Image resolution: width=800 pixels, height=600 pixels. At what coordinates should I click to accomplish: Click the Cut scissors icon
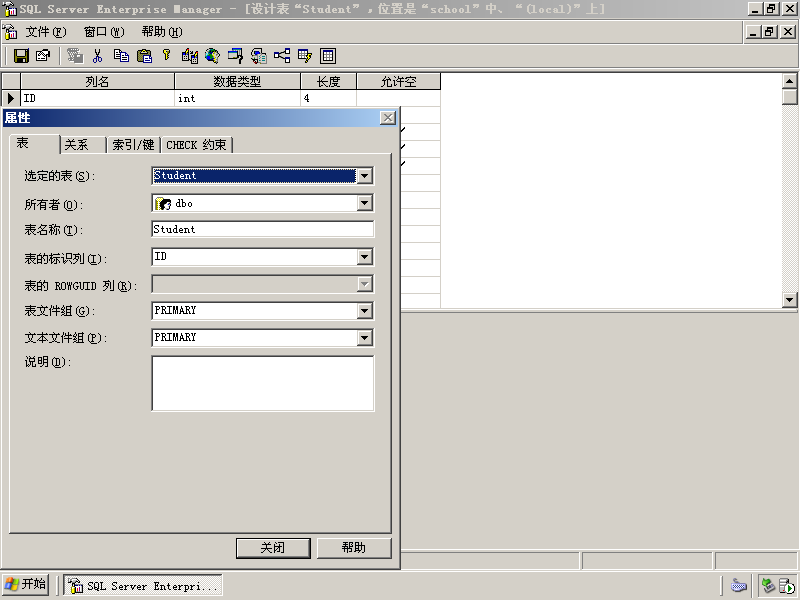coord(97,56)
